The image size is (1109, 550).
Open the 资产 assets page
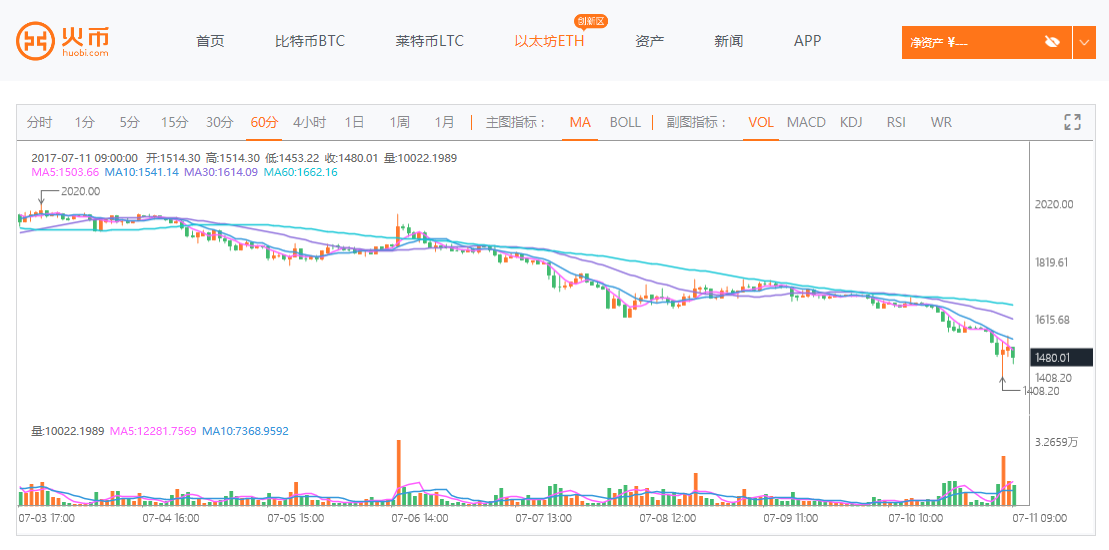tap(649, 41)
